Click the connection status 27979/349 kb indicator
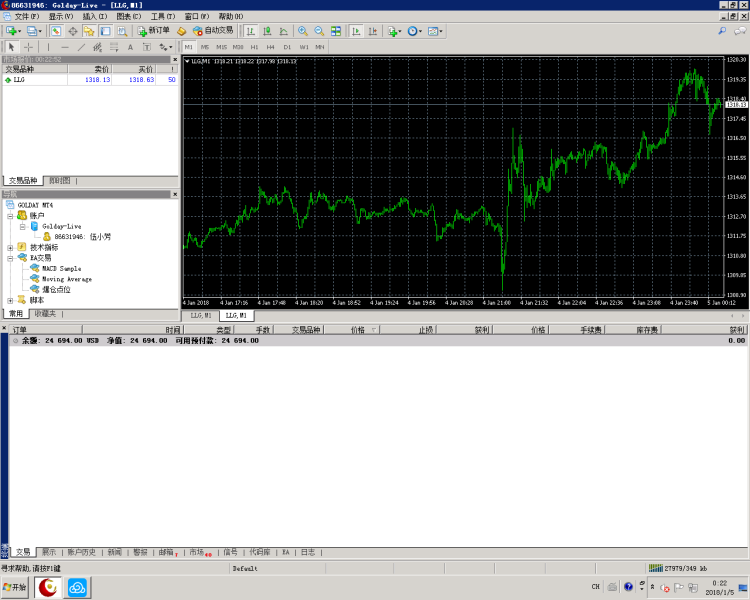Image resolution: width=750 pixels, height=600 pixels. point(678,568)
